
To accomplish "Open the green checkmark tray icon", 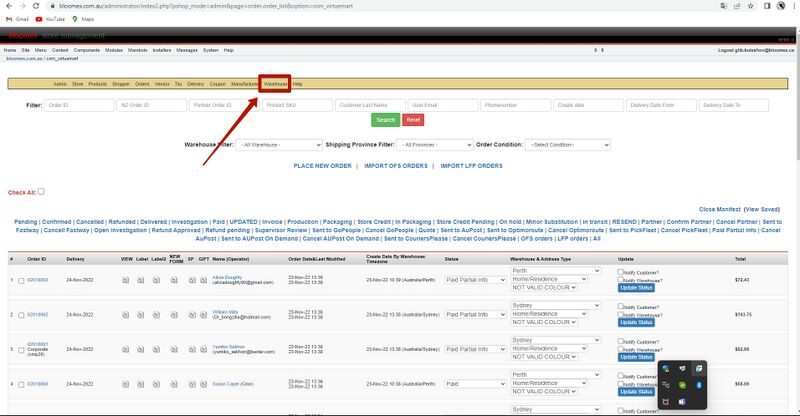I will click(x=682, y=385).
